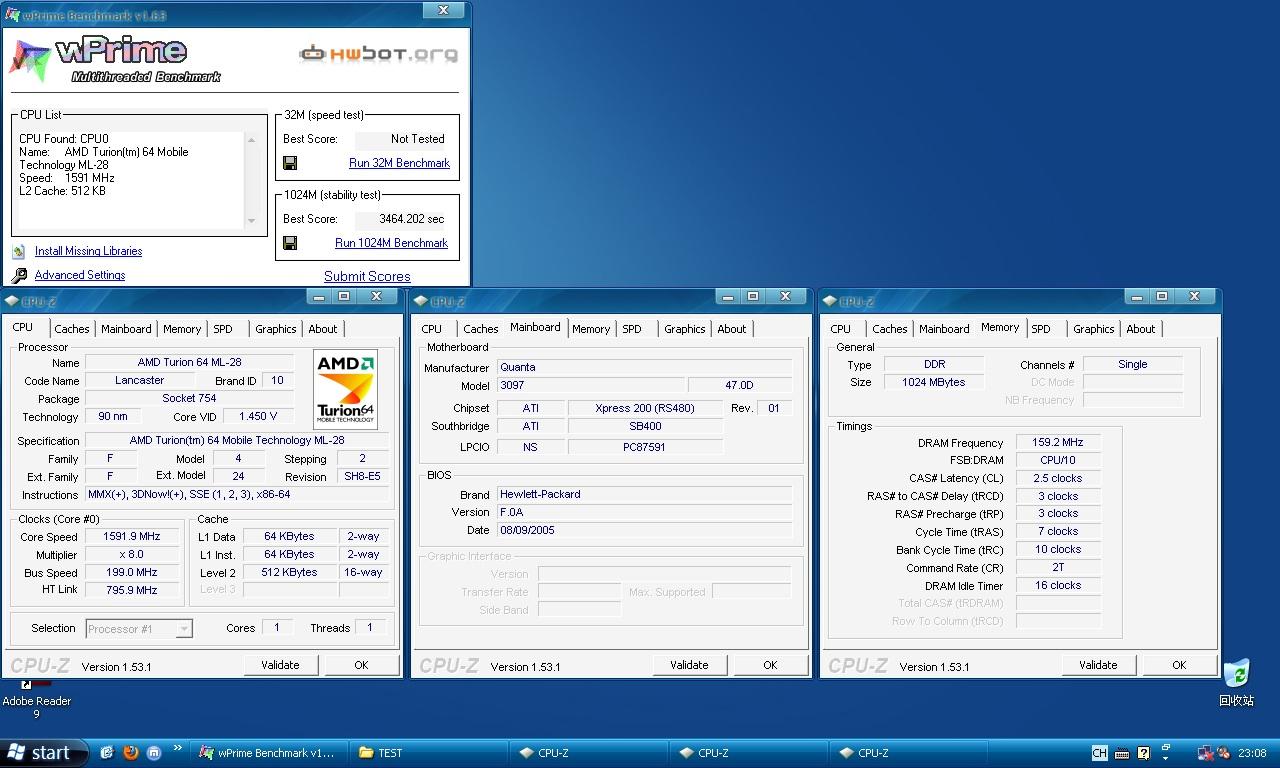The width and height of the screenshot is (1280, 768).
Task: Click the Advanced Settings key icon
Action: pos(19,276)
